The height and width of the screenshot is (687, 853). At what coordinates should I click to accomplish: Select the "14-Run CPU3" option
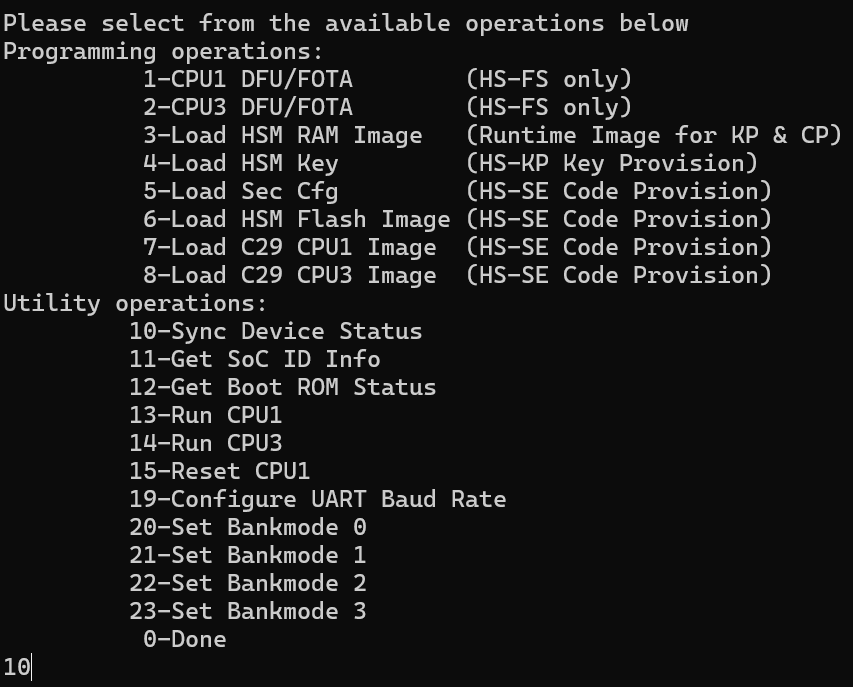[205, 443]
